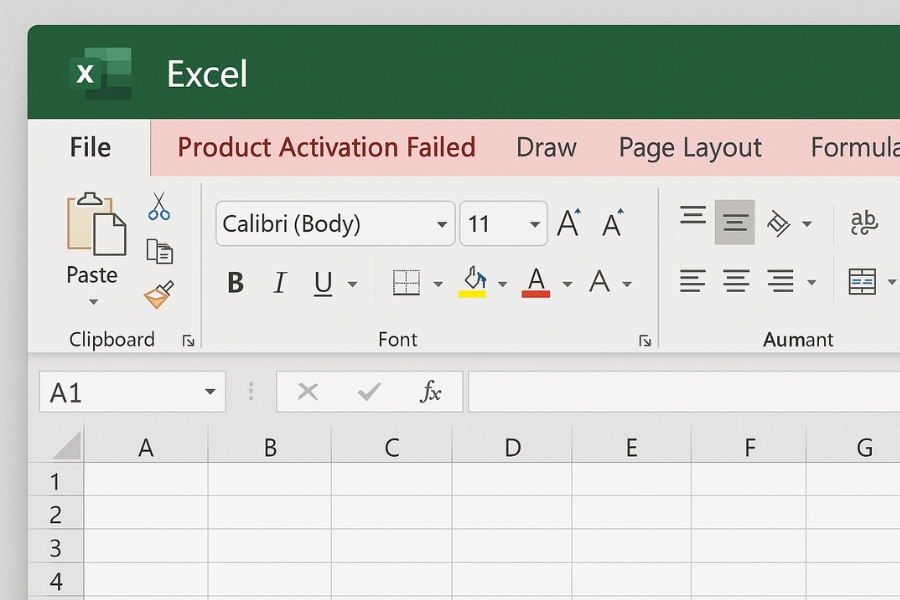Open Clipboard dialog launcher
This screenshot has width=900, height=600.
[188, 342]
